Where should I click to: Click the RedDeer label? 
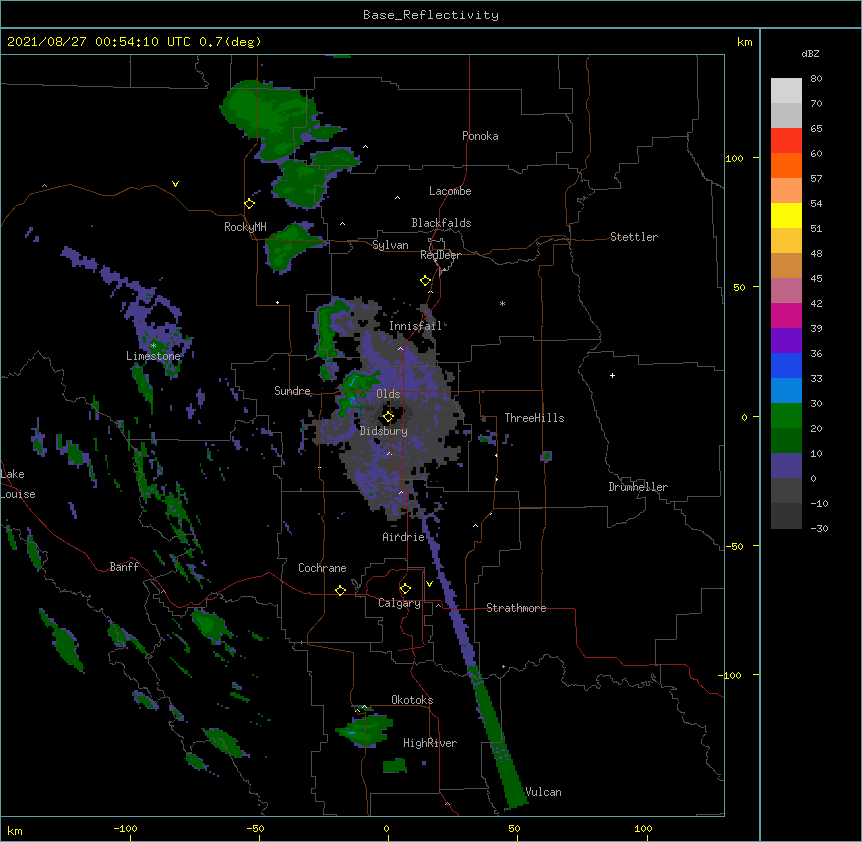click(x=440, y=255)
